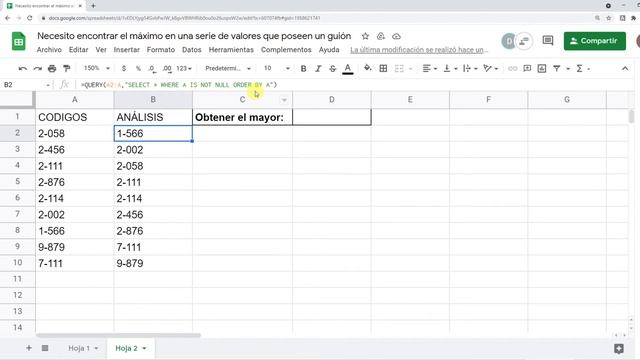Open a new browser tab

coord(93,6)
